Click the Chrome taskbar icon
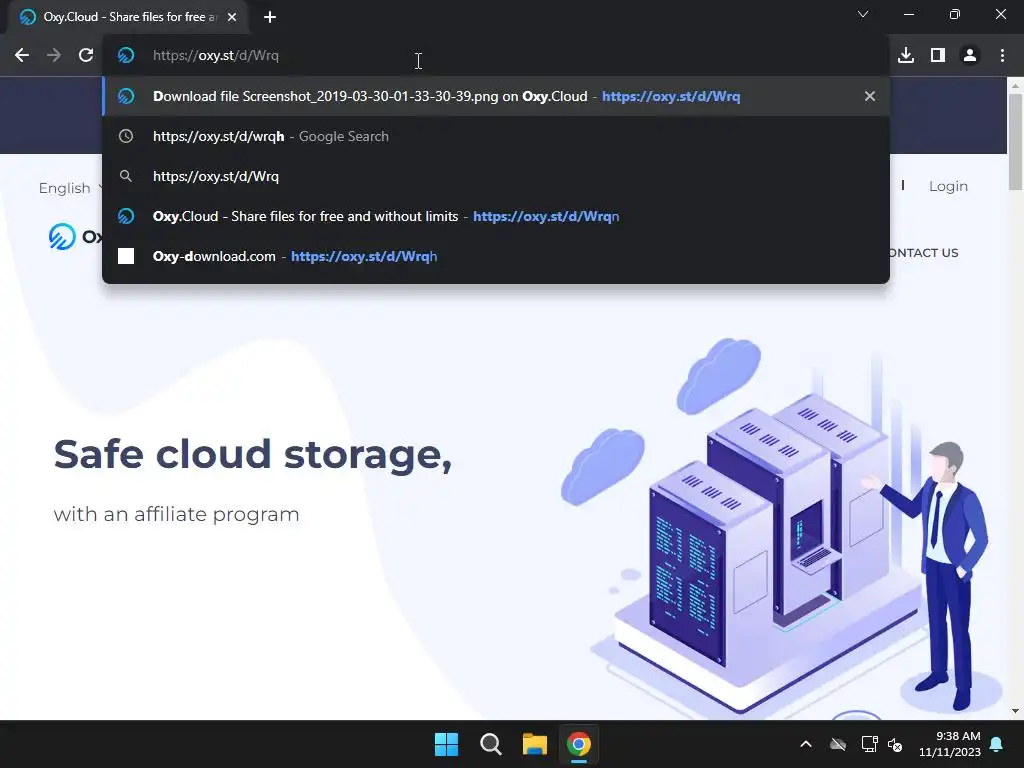The width and height of the screenshot is (1024, 768). [x=579, y=744]
